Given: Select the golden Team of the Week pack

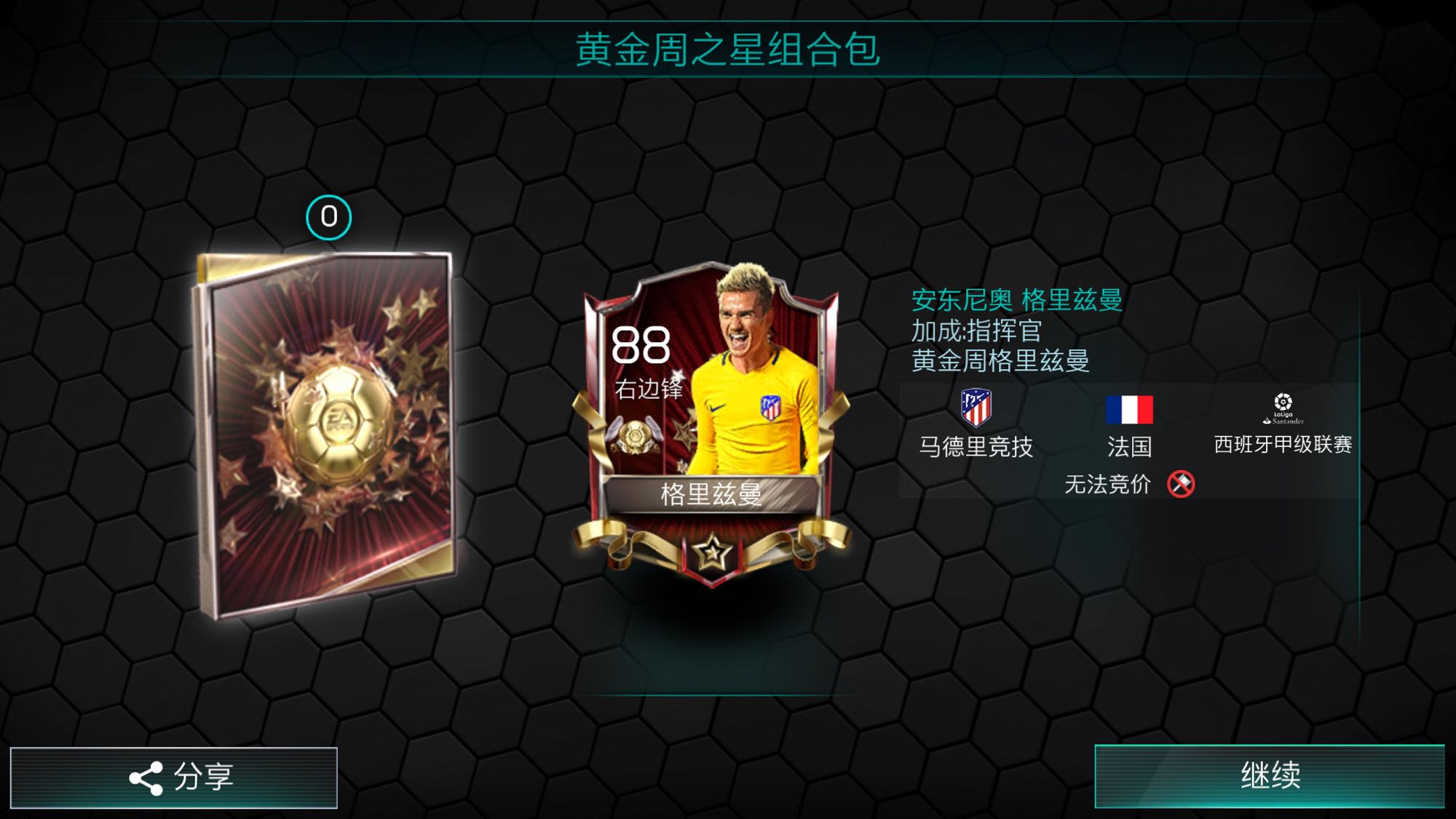Looking at the screenshot, I should (324, 435).
